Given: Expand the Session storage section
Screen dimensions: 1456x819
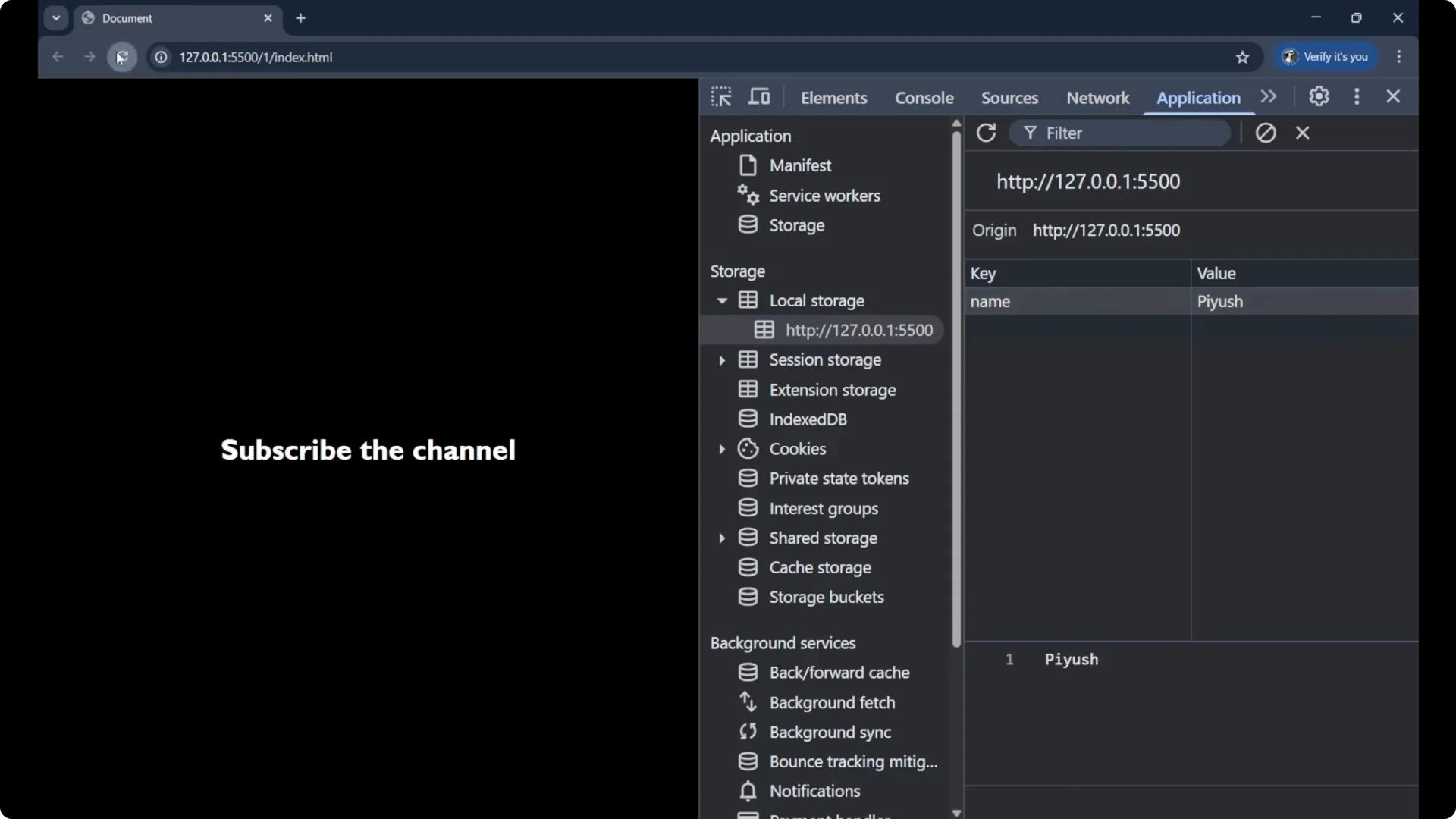Looking at the screenshot, I should point(723,359).
